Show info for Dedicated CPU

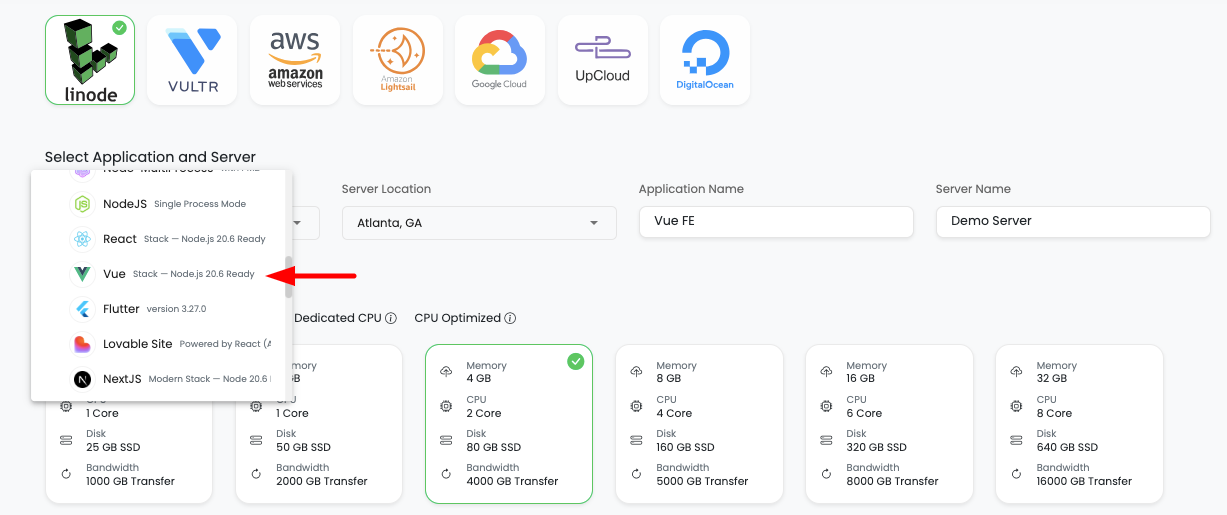[391, 318]
